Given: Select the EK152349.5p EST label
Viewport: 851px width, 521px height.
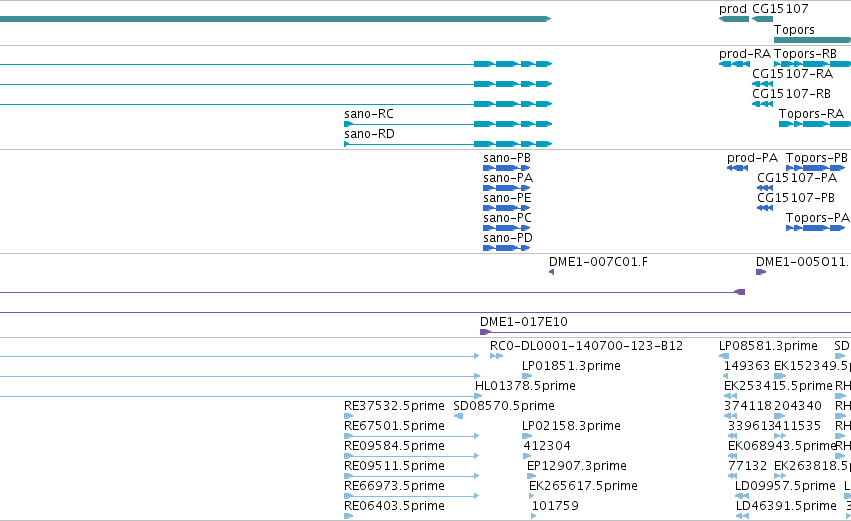Looking at the screenshot, I should tap(812, 366).
